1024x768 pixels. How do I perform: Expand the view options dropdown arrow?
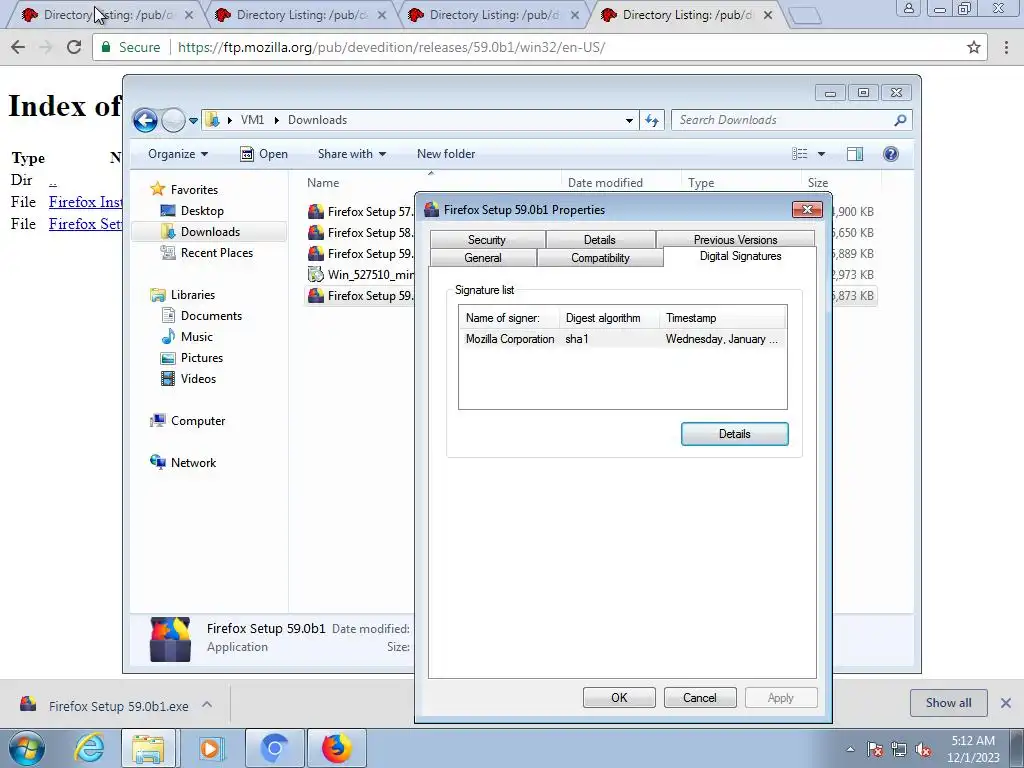coord(822,154)
